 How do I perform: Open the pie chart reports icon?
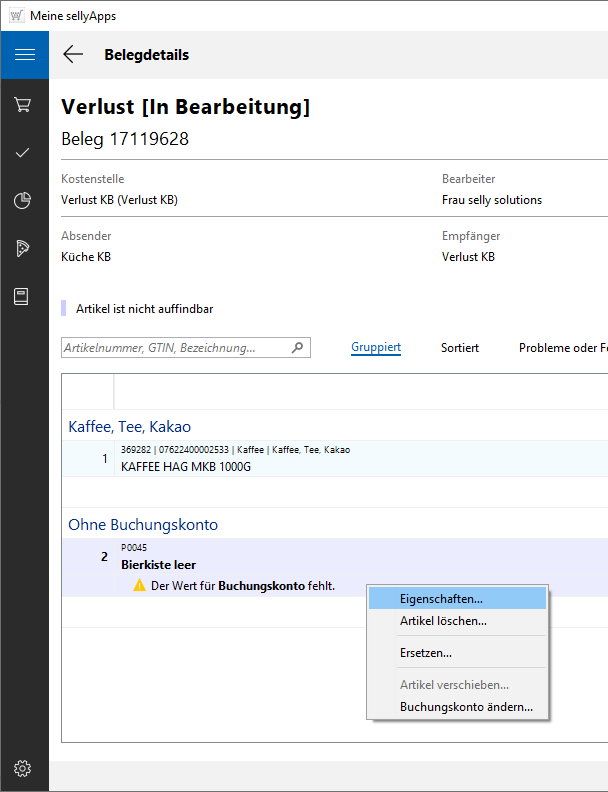click(x=24, y=200)
